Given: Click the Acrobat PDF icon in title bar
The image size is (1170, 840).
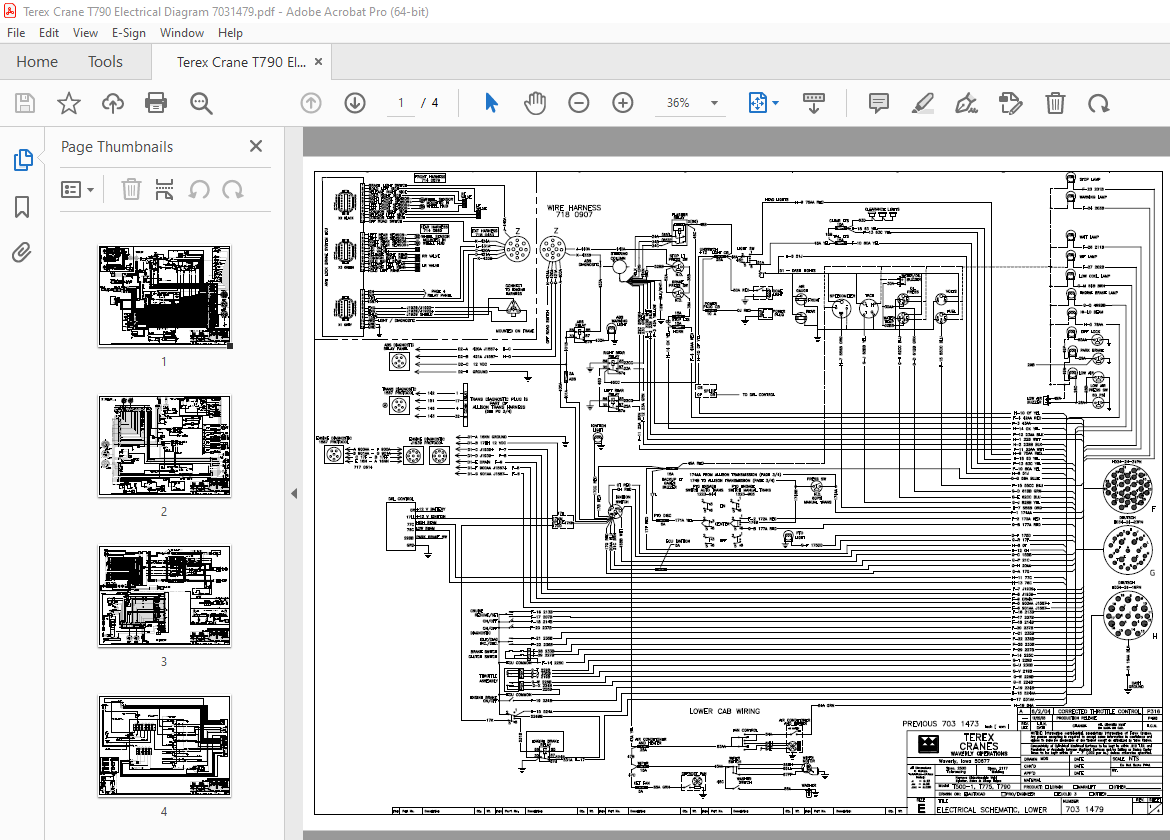Looking at the screenshot, I should pos(10,11).
